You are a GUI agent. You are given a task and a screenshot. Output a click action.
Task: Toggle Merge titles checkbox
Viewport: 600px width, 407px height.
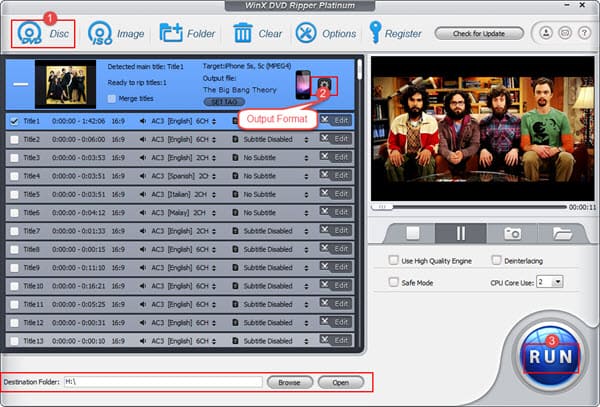[x=111, y=99]
